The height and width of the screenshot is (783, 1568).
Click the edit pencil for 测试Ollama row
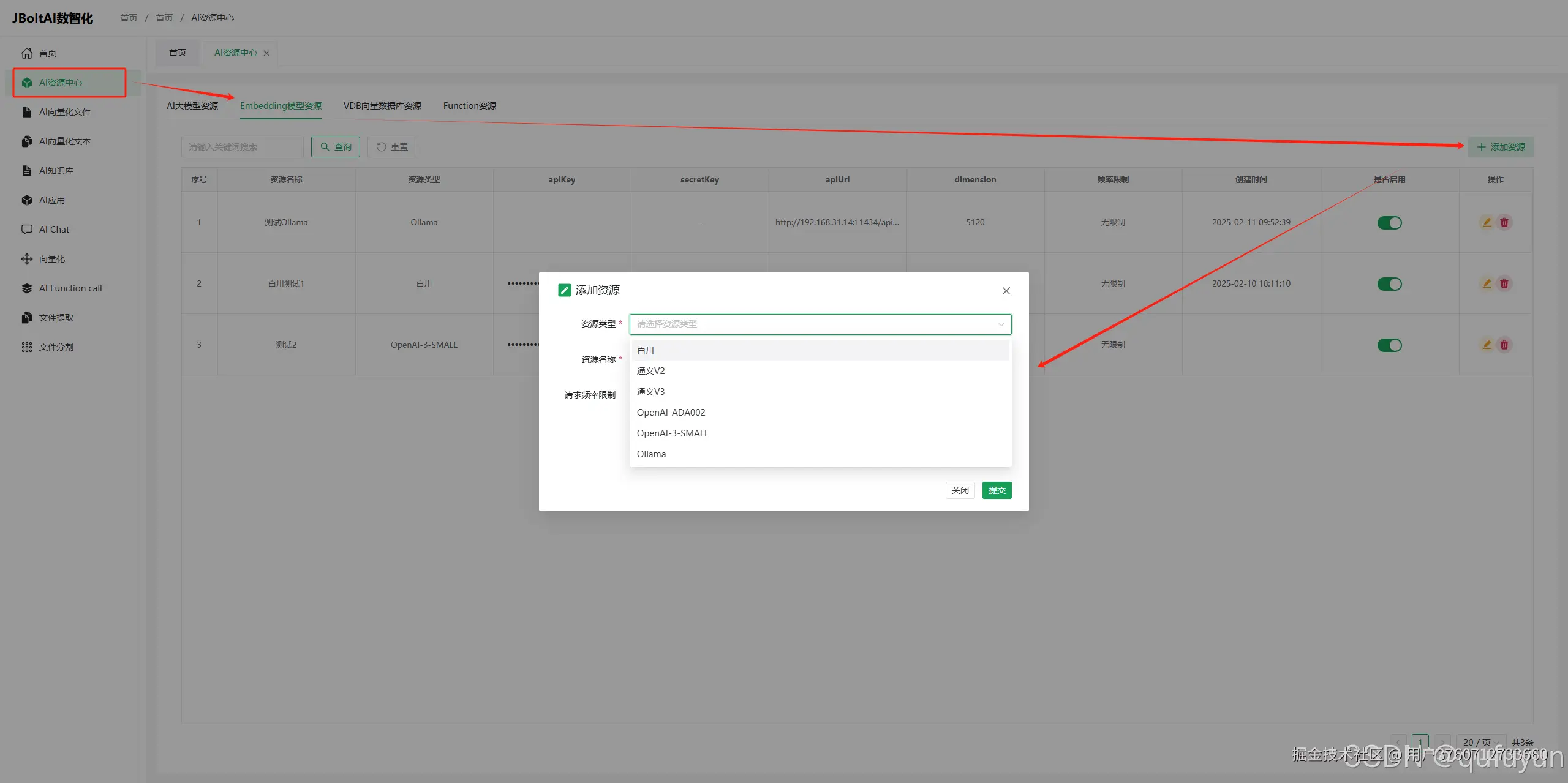tap(1487, 222)
